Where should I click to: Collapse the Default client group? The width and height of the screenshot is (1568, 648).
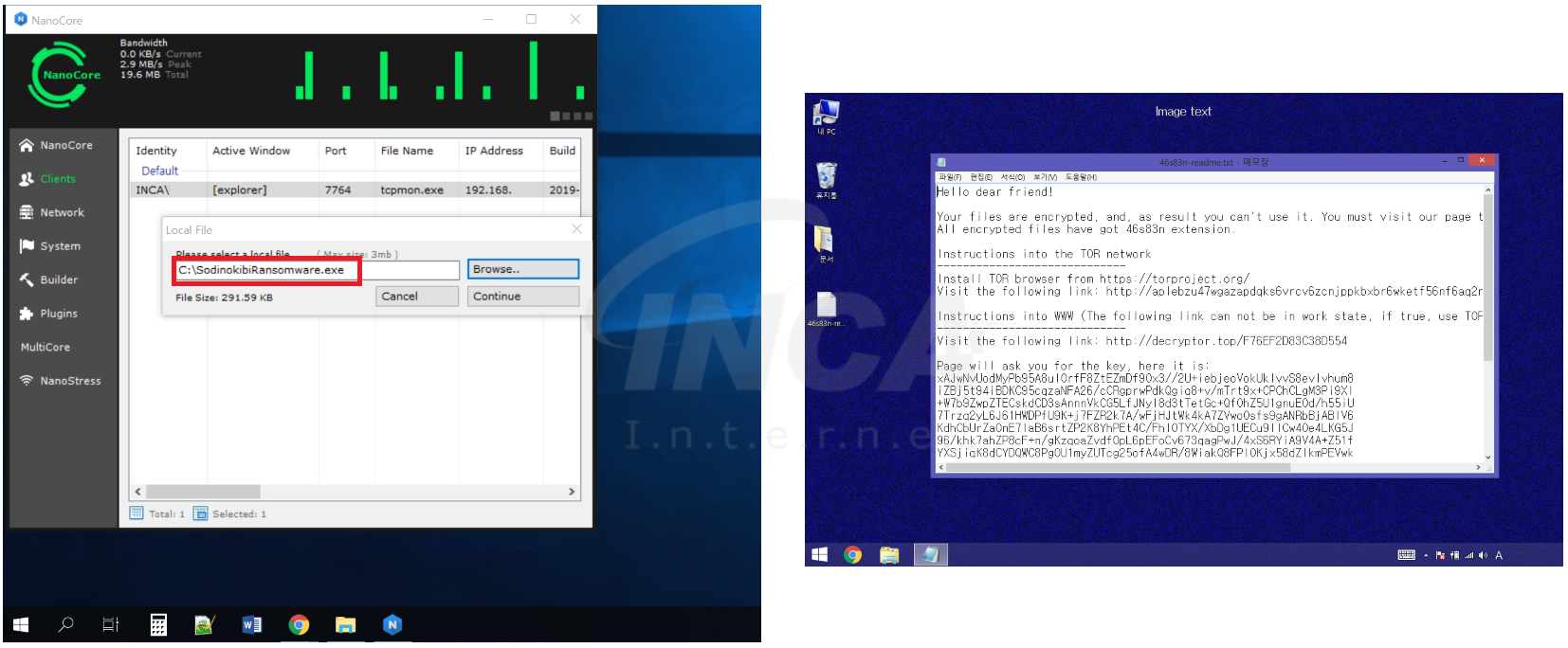point(159,171)
